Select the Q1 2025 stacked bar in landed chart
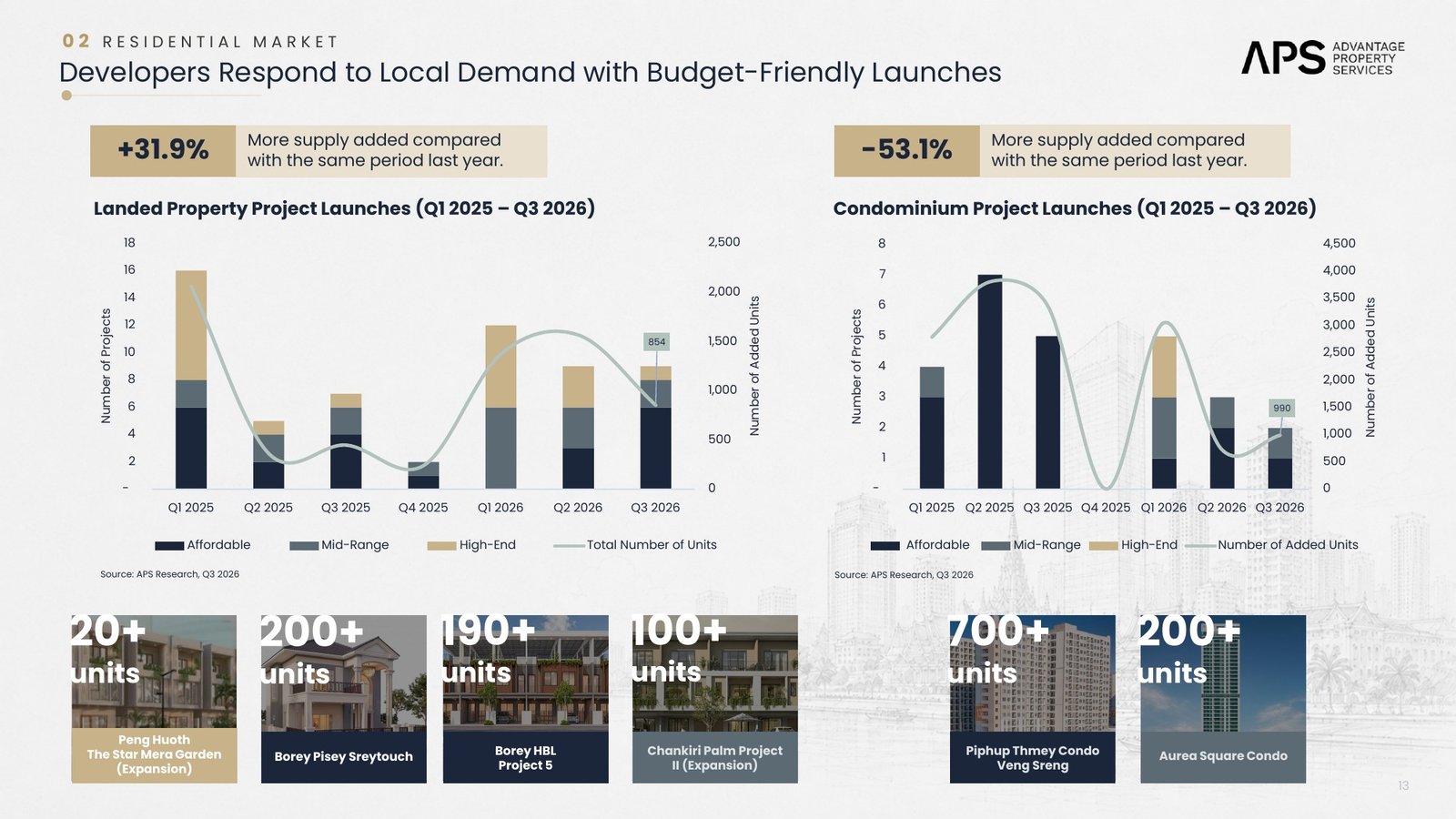 pos(191,379)
